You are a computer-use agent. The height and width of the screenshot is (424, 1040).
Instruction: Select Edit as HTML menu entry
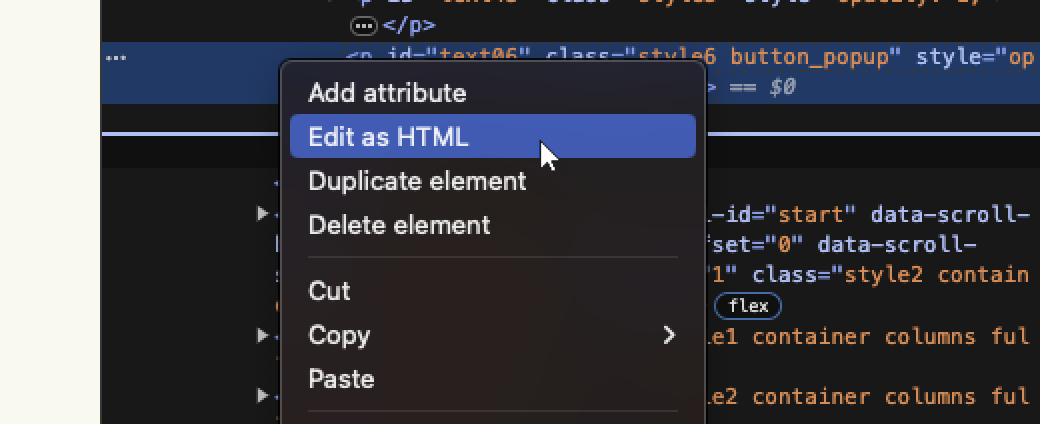(388, 137)
